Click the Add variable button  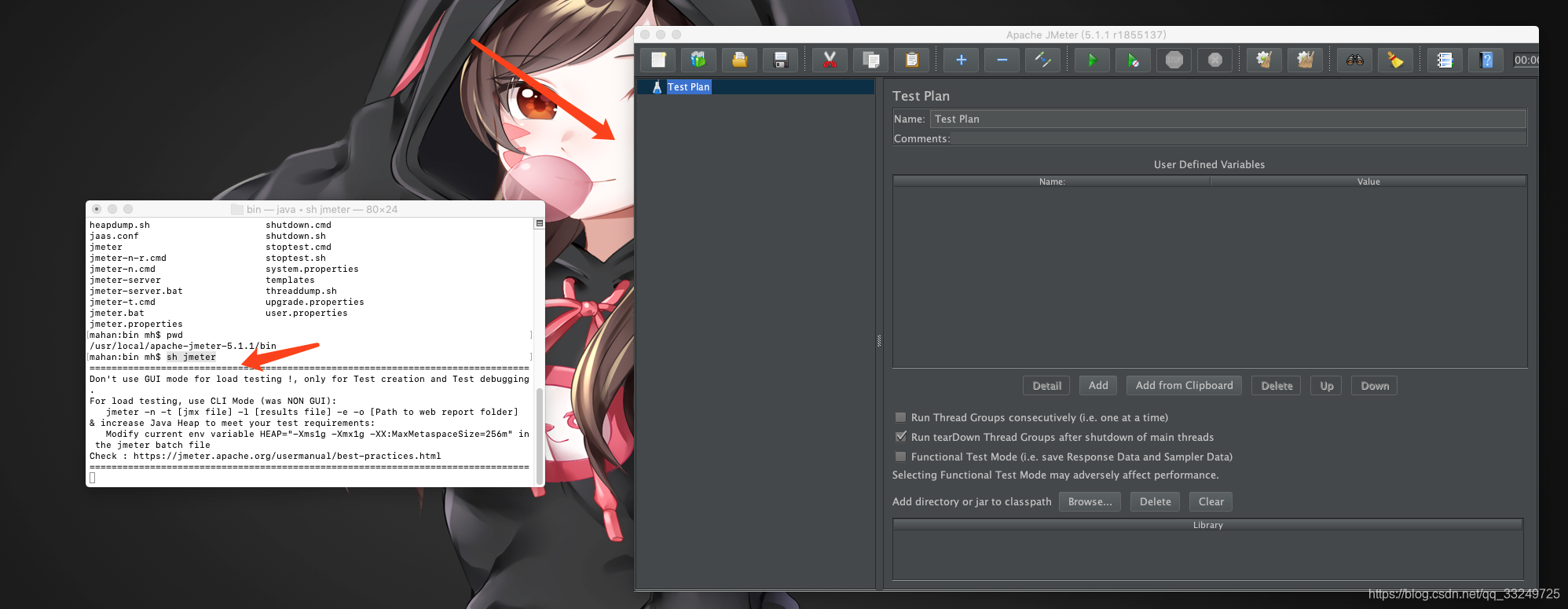[x=1098, y=386]
